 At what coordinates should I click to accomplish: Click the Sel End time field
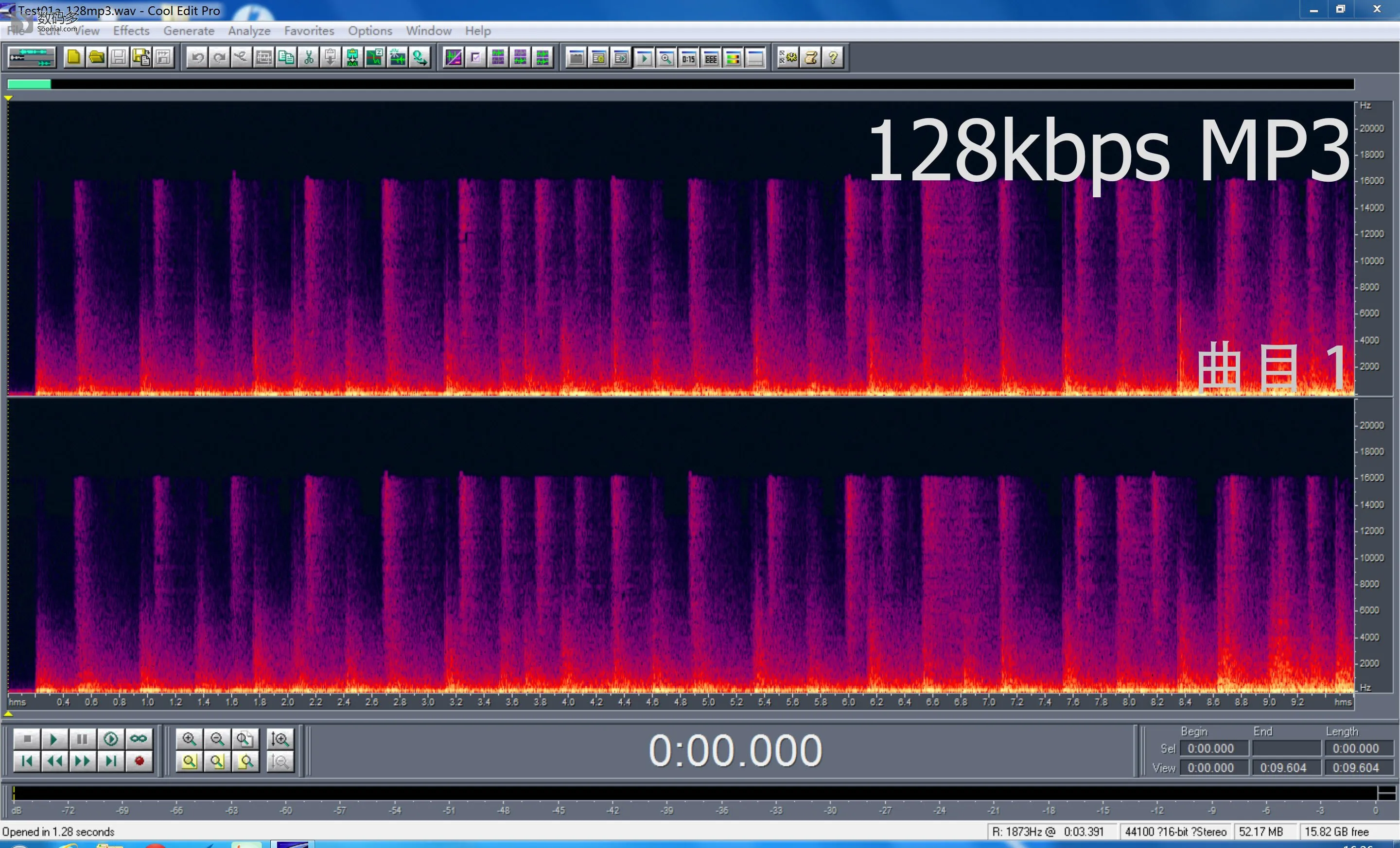coord(1286,748)
